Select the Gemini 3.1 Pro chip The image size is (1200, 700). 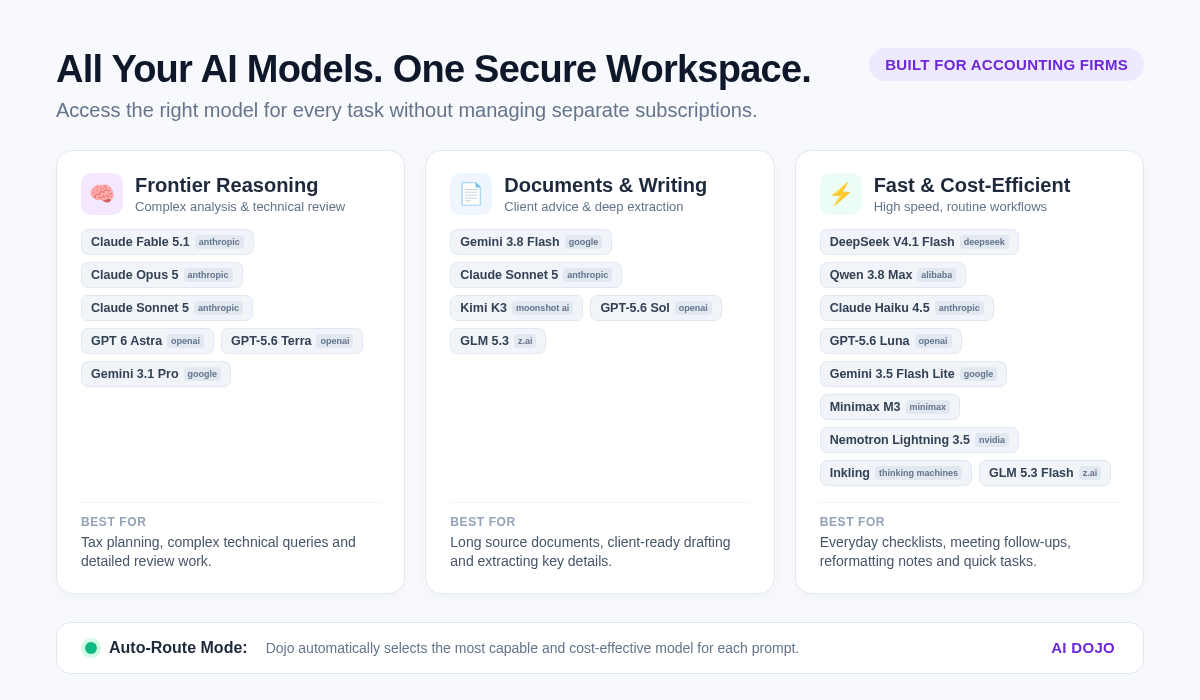point(156,374)
